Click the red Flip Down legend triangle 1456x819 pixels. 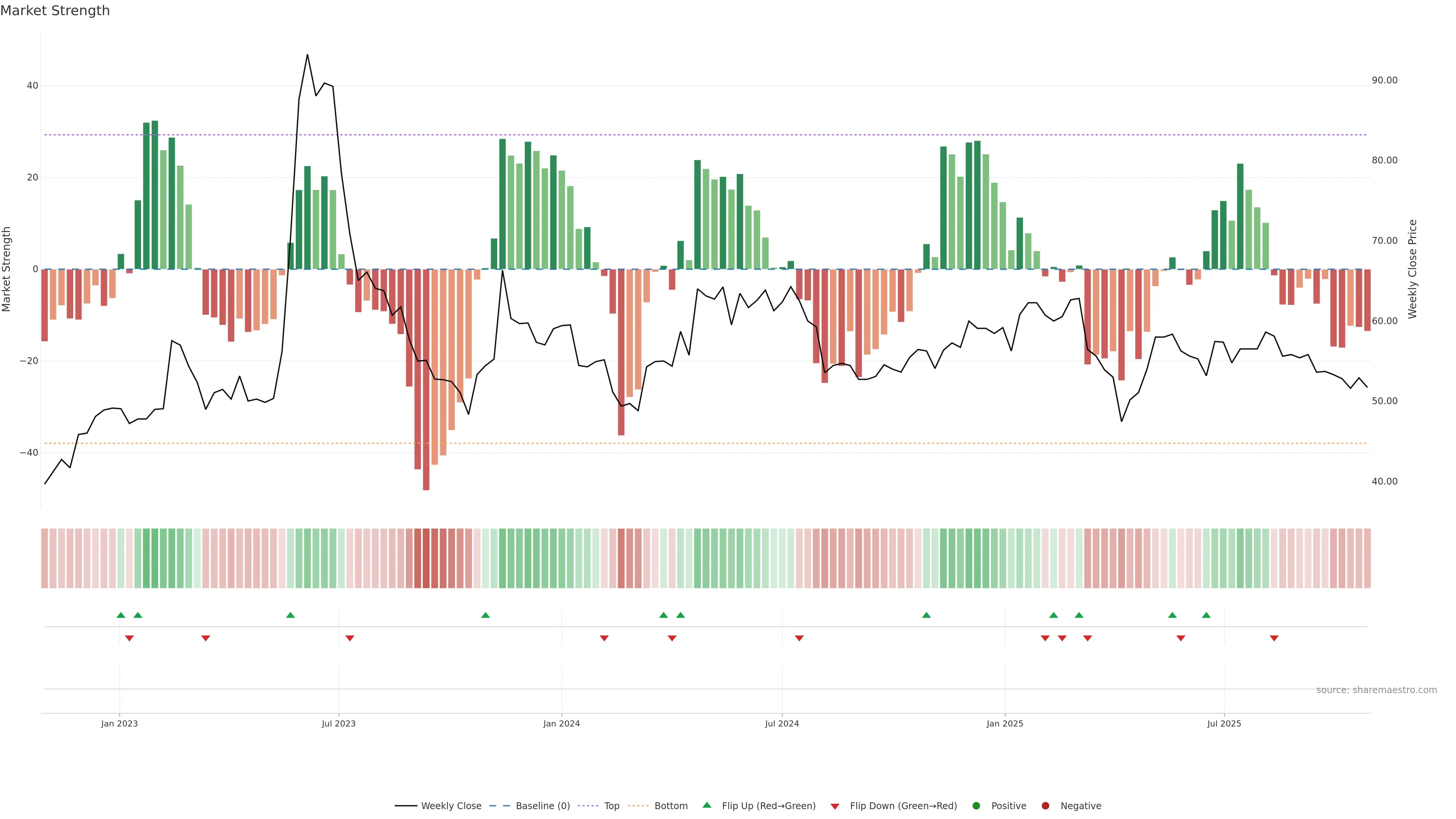coord(835,806)
